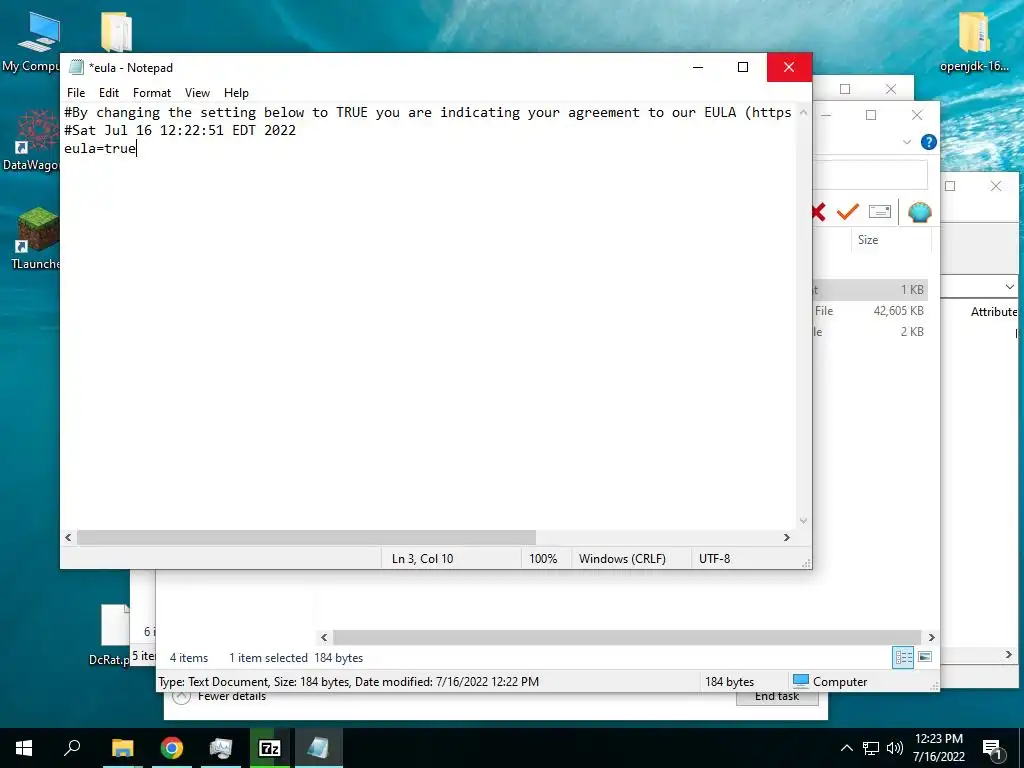This screenshot has width=1024, height=768.
Task: Click right arrow of Explorer horizontal scrollbar
Action: coord(931,637)
